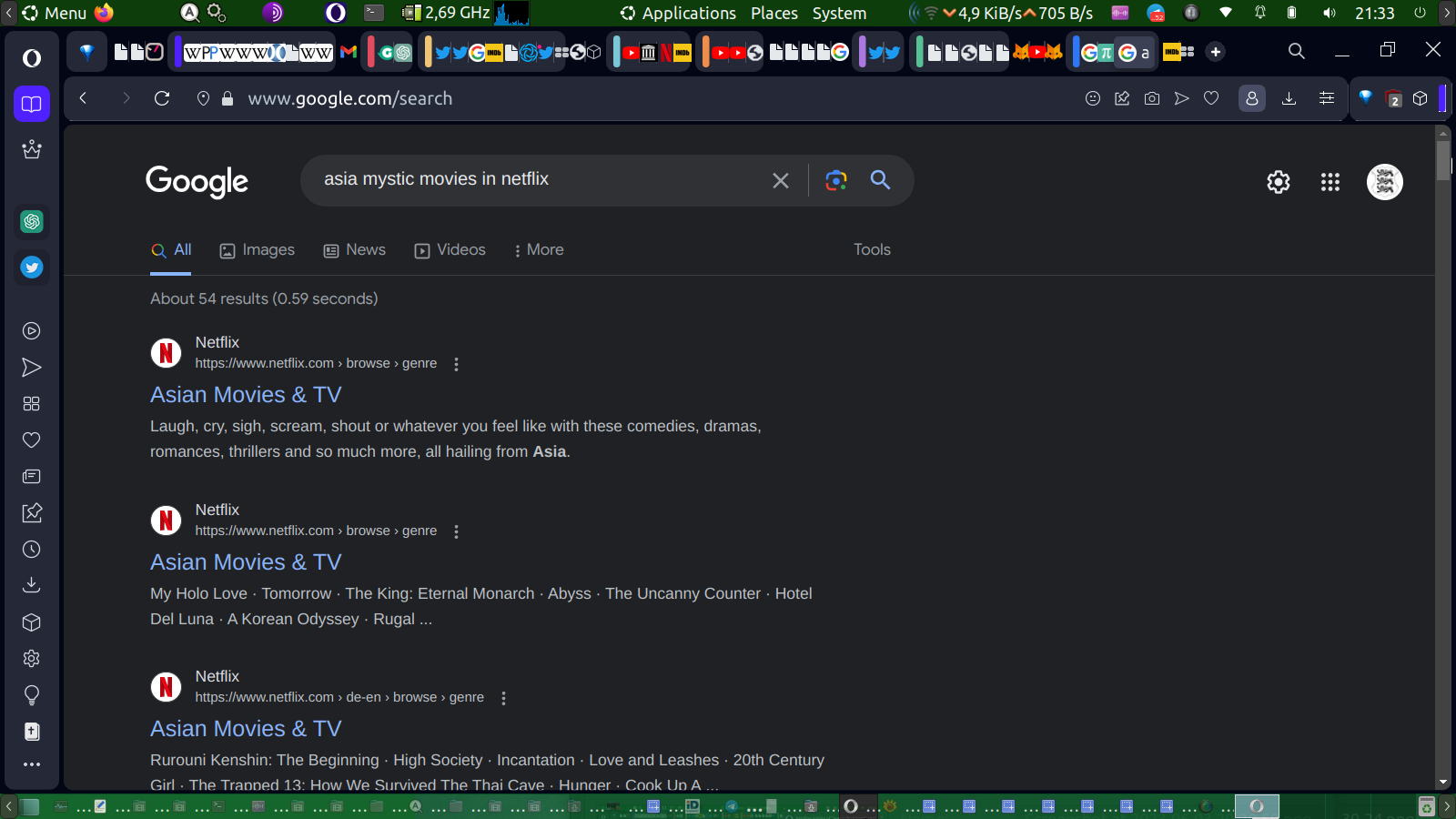Open Pinboards icon in the sidebar
Viewport: 1456px width, 819px height.
[32, 513]
